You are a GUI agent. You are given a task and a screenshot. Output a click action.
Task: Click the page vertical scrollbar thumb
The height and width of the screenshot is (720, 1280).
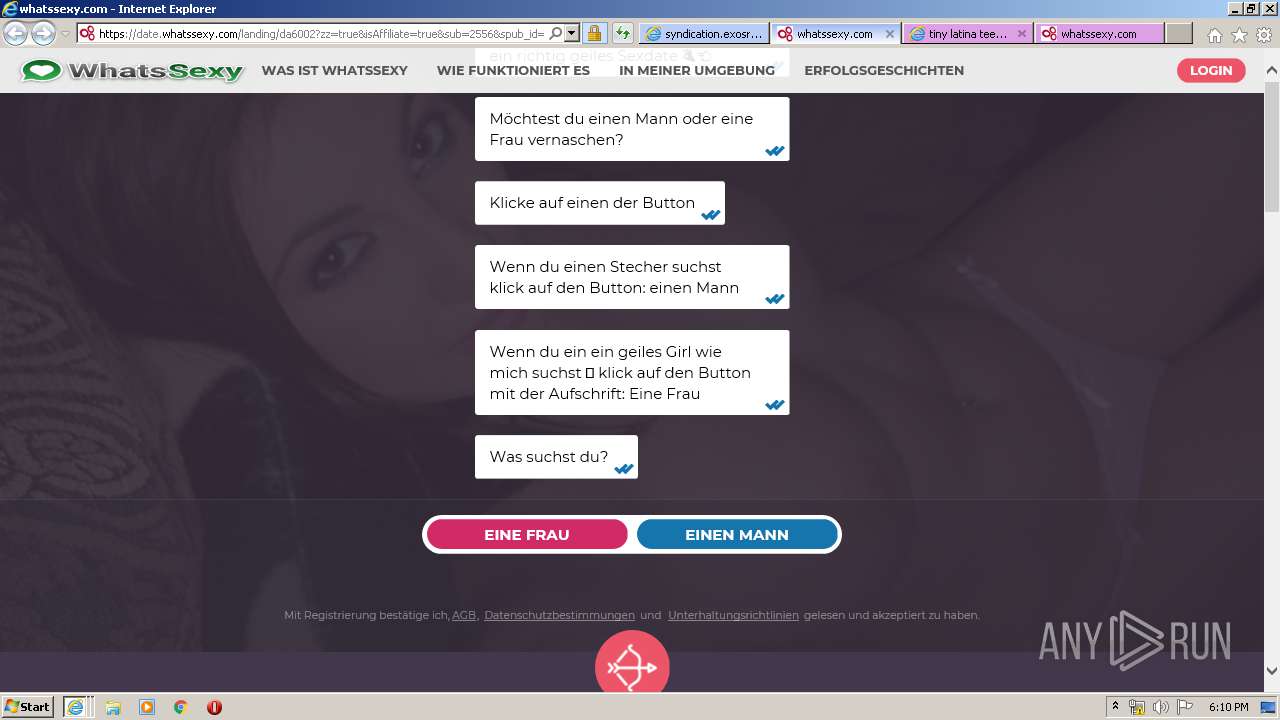[x=1272, y=145]
